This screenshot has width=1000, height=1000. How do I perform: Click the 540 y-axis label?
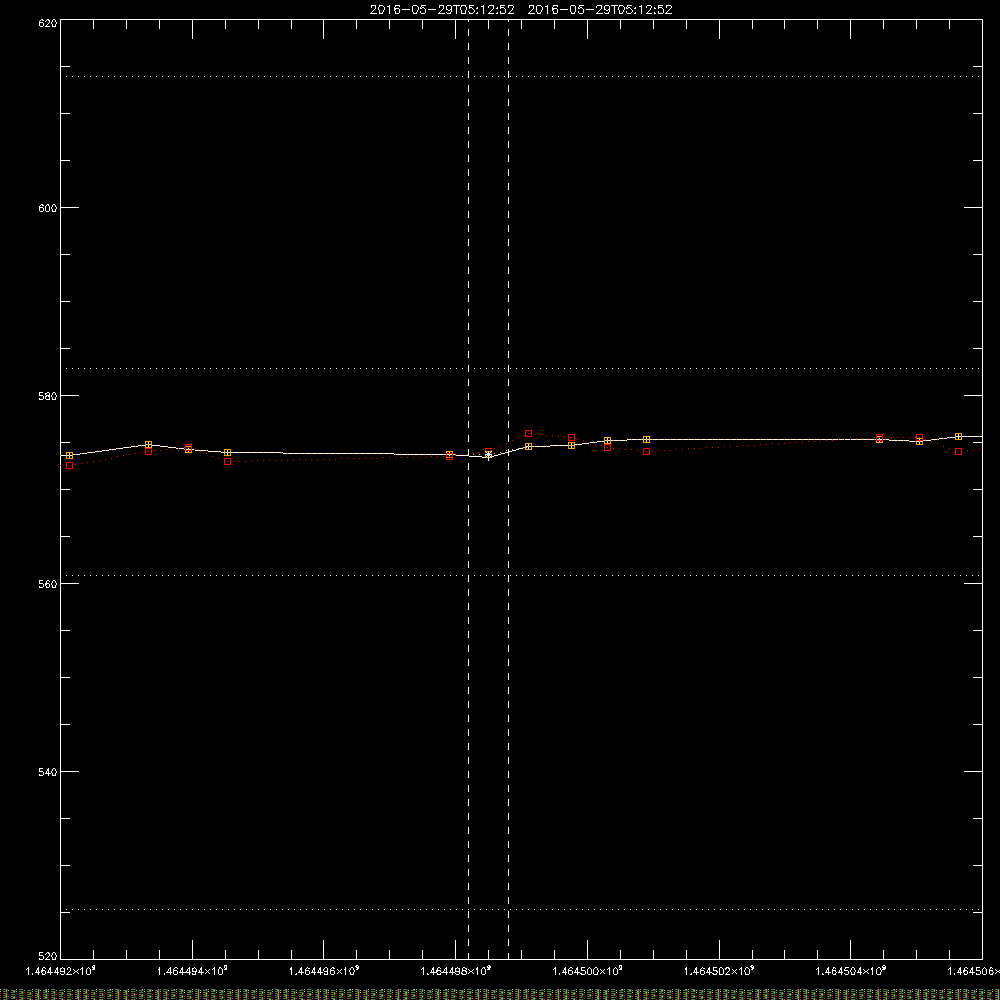pyautogui.click(x=48, y=772)
